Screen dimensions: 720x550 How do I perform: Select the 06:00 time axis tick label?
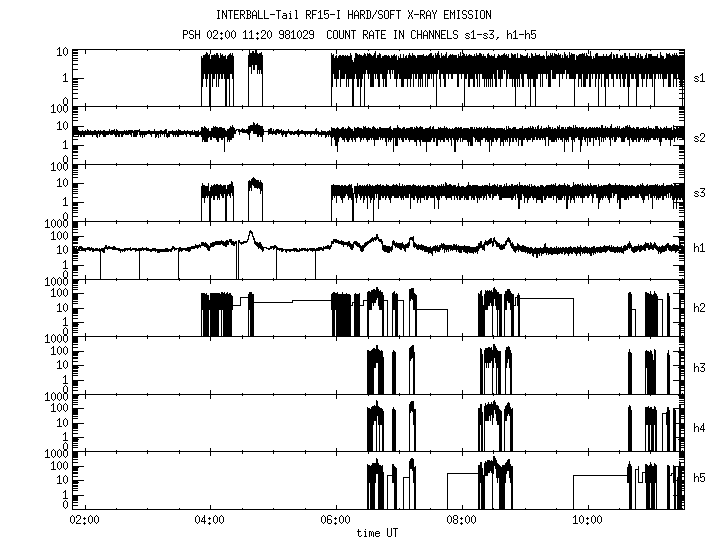point(335,520)
